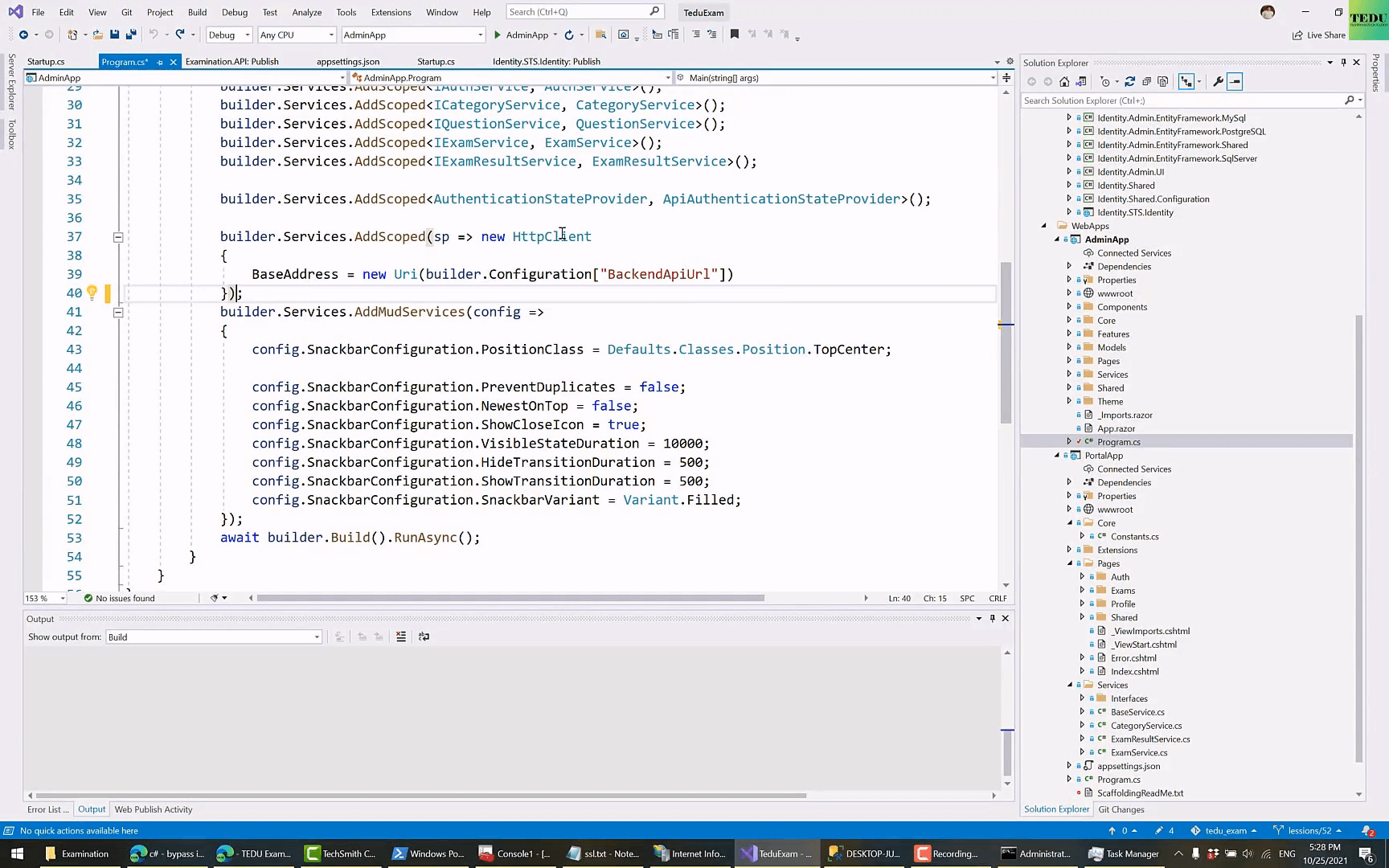Click the Home icon in Solution Explorer

pos(1064,81)
